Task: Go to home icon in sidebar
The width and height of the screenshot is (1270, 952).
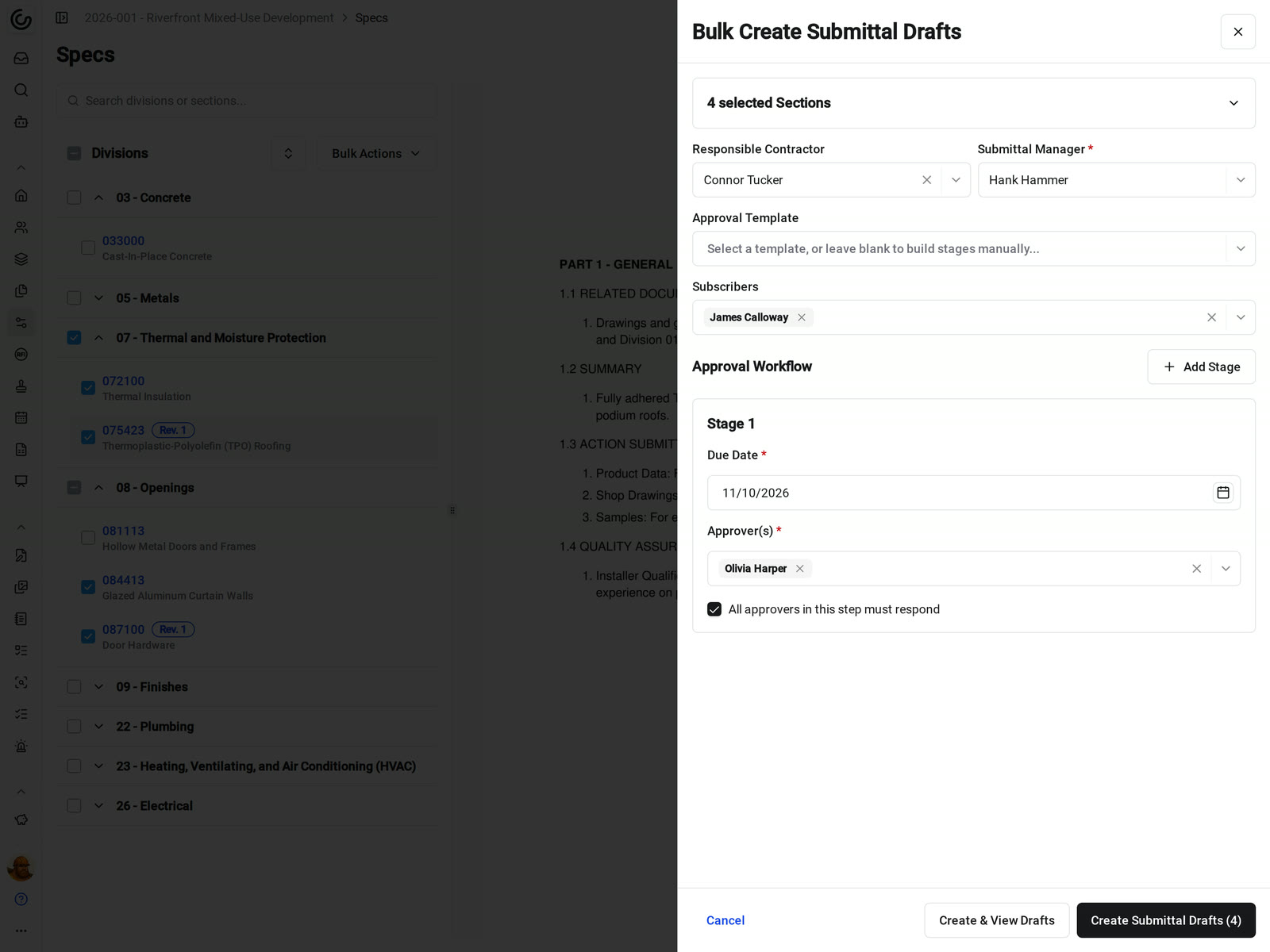Action: 21,195
